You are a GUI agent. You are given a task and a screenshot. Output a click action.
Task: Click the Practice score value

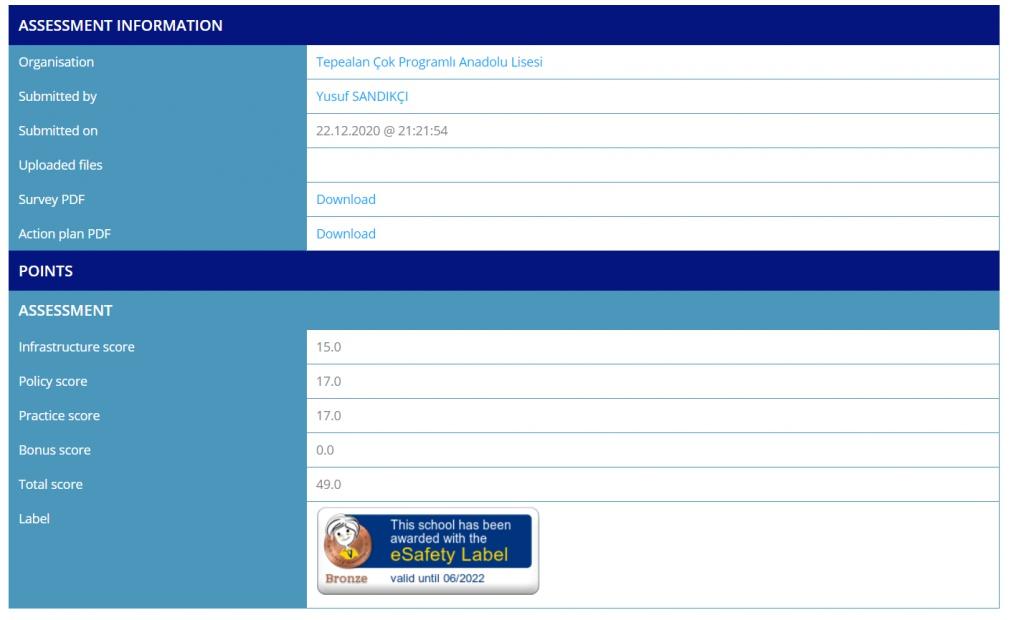click(329, 416)
